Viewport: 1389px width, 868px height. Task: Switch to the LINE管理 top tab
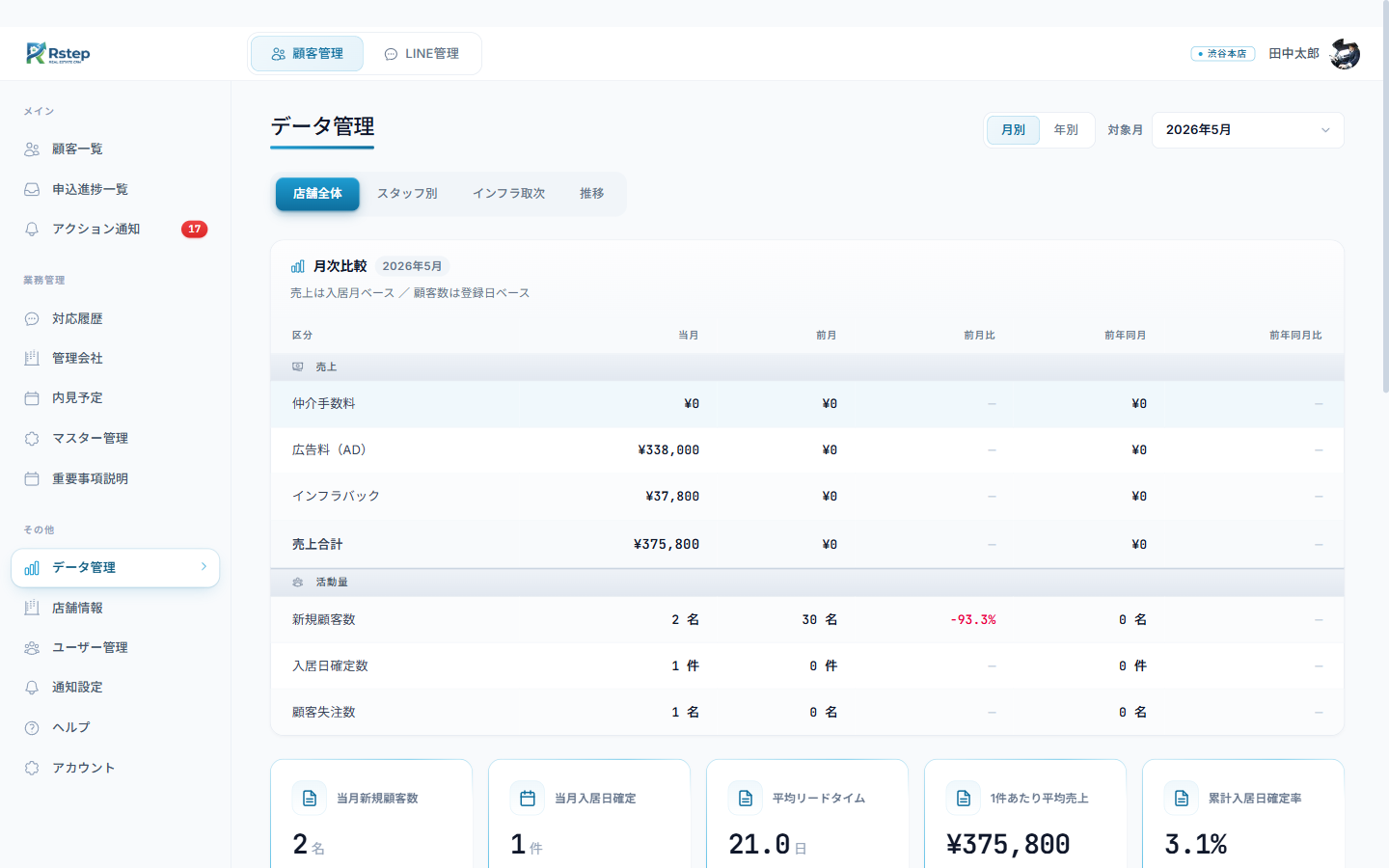coord(422,54)
